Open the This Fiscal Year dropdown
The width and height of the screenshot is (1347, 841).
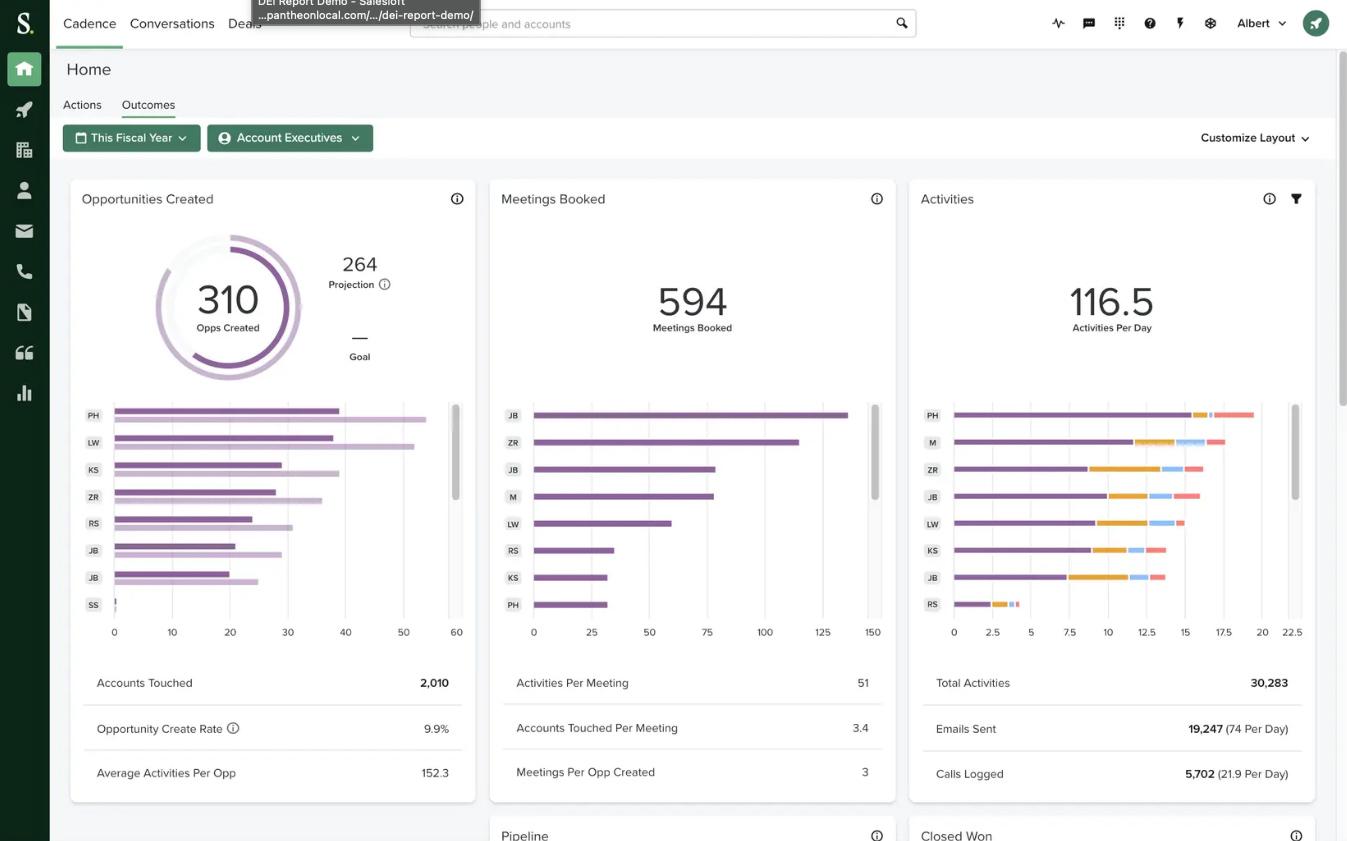pyautogui.click(x=132, y=138)
